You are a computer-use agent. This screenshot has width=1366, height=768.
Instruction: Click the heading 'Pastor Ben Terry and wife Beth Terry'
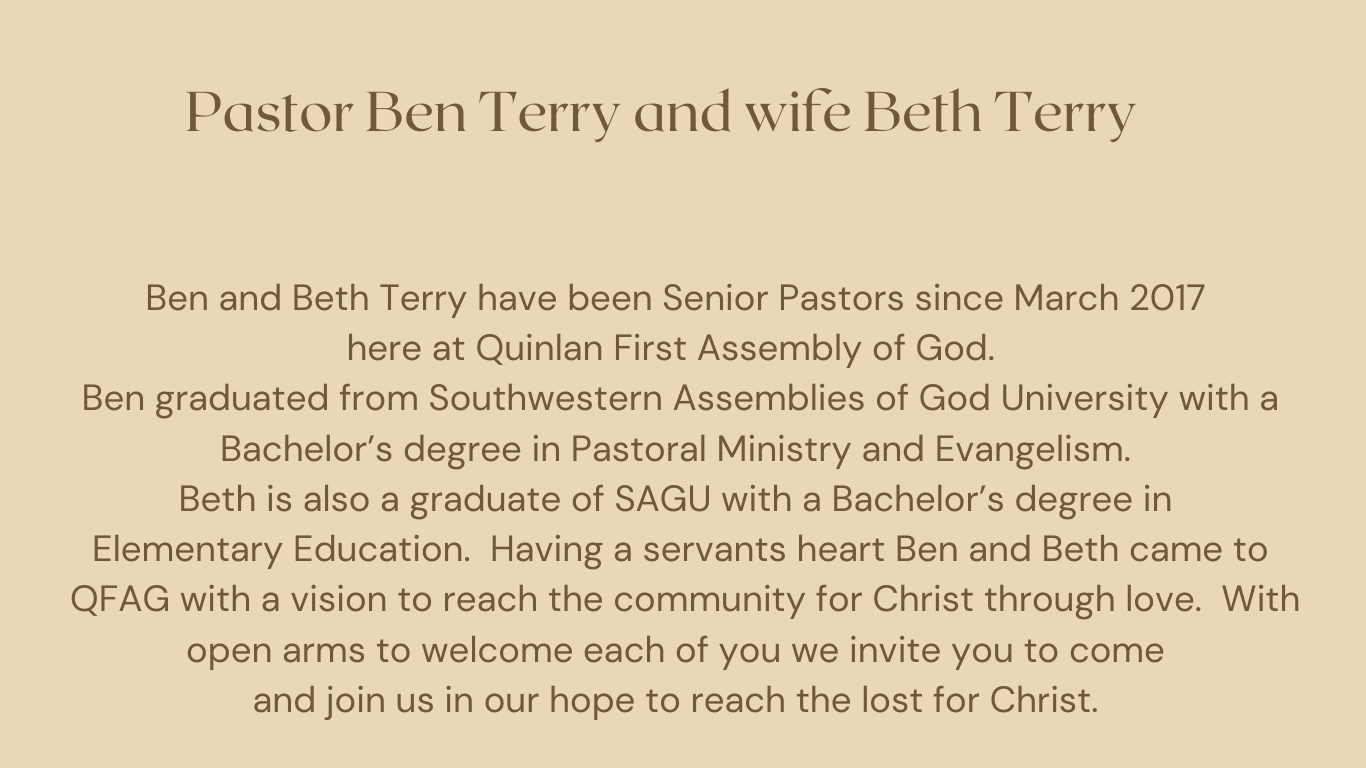click(660, 112)
